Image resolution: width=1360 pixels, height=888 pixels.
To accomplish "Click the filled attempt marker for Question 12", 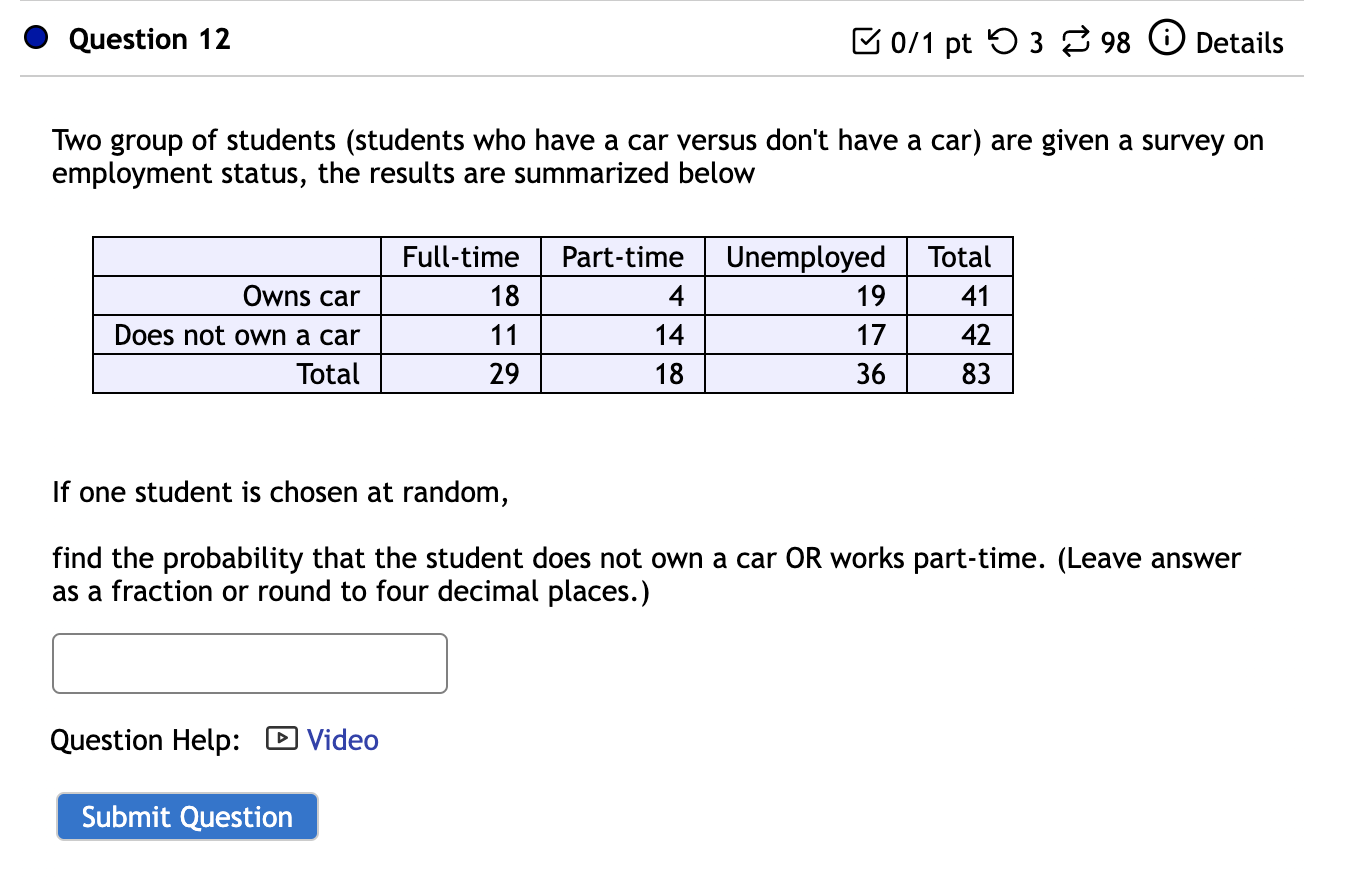I will coord(34,38).
